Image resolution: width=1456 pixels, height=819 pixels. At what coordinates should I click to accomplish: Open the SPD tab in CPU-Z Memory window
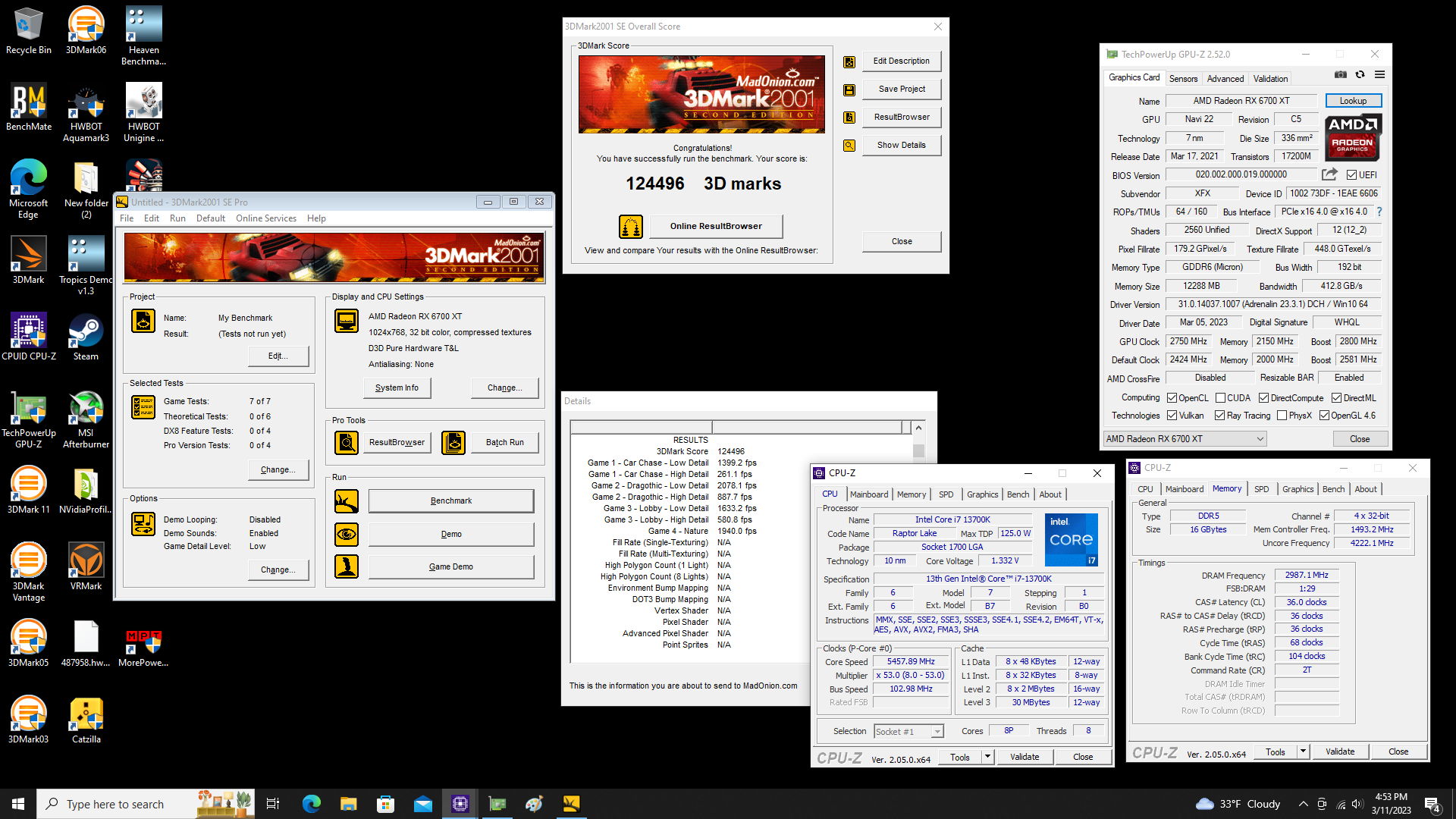click(x=1261, y=489)
